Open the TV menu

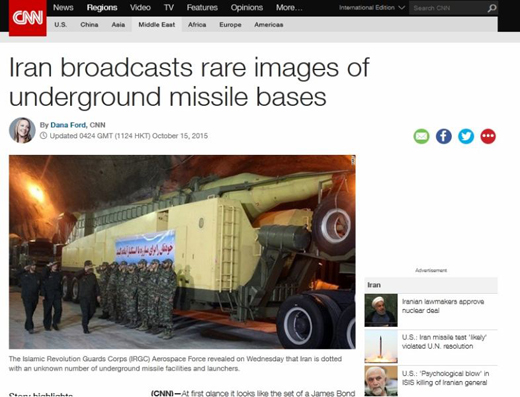169,8
